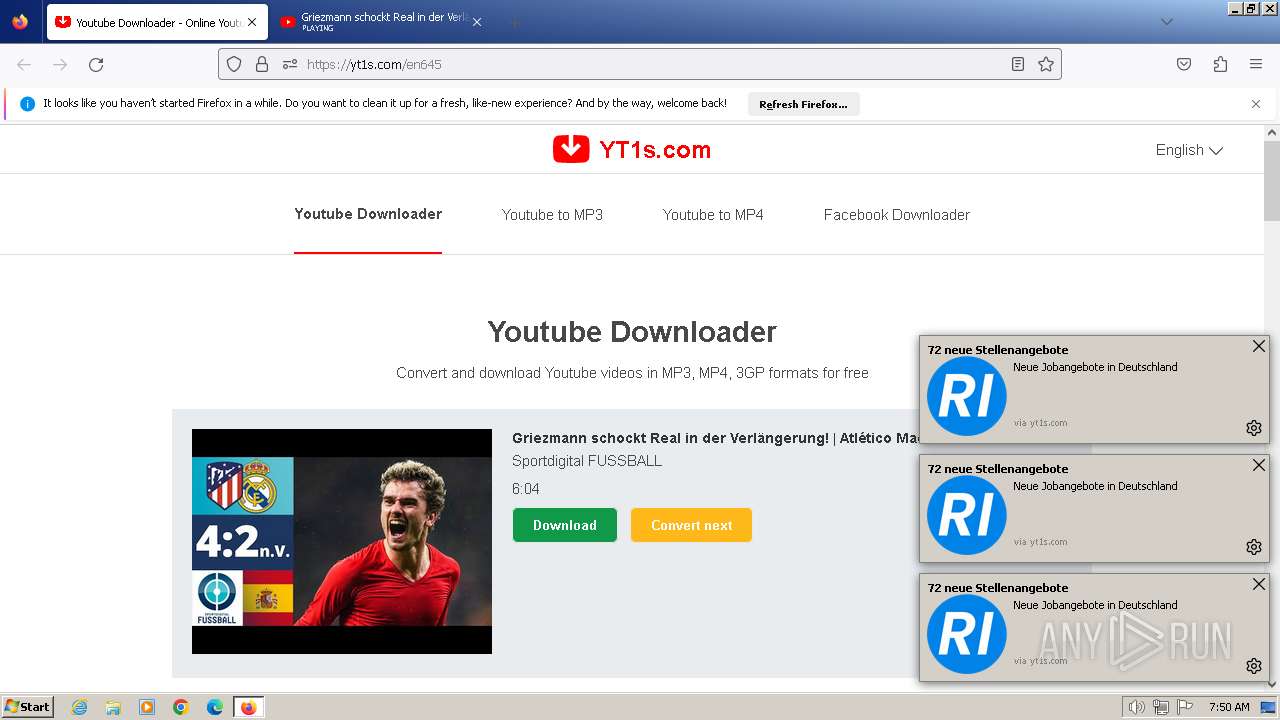This screenshot has width=1280, height=720.
Task: Click the green Download button
Action: tap(565, 525)
